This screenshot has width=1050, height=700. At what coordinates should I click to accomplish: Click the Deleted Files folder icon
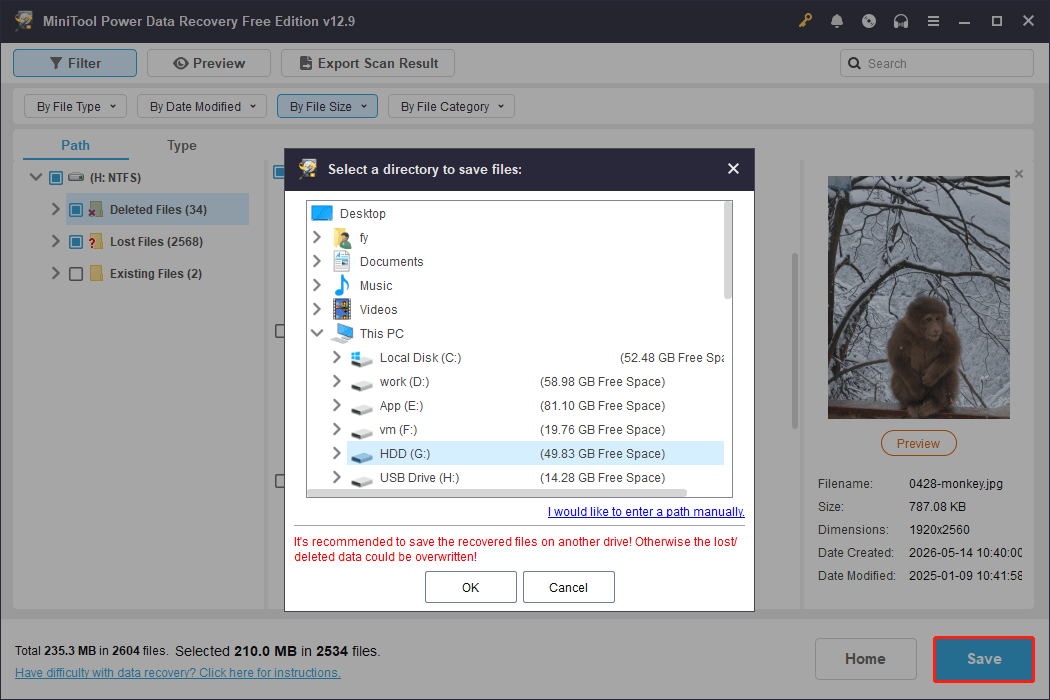[x=96, y=210]
